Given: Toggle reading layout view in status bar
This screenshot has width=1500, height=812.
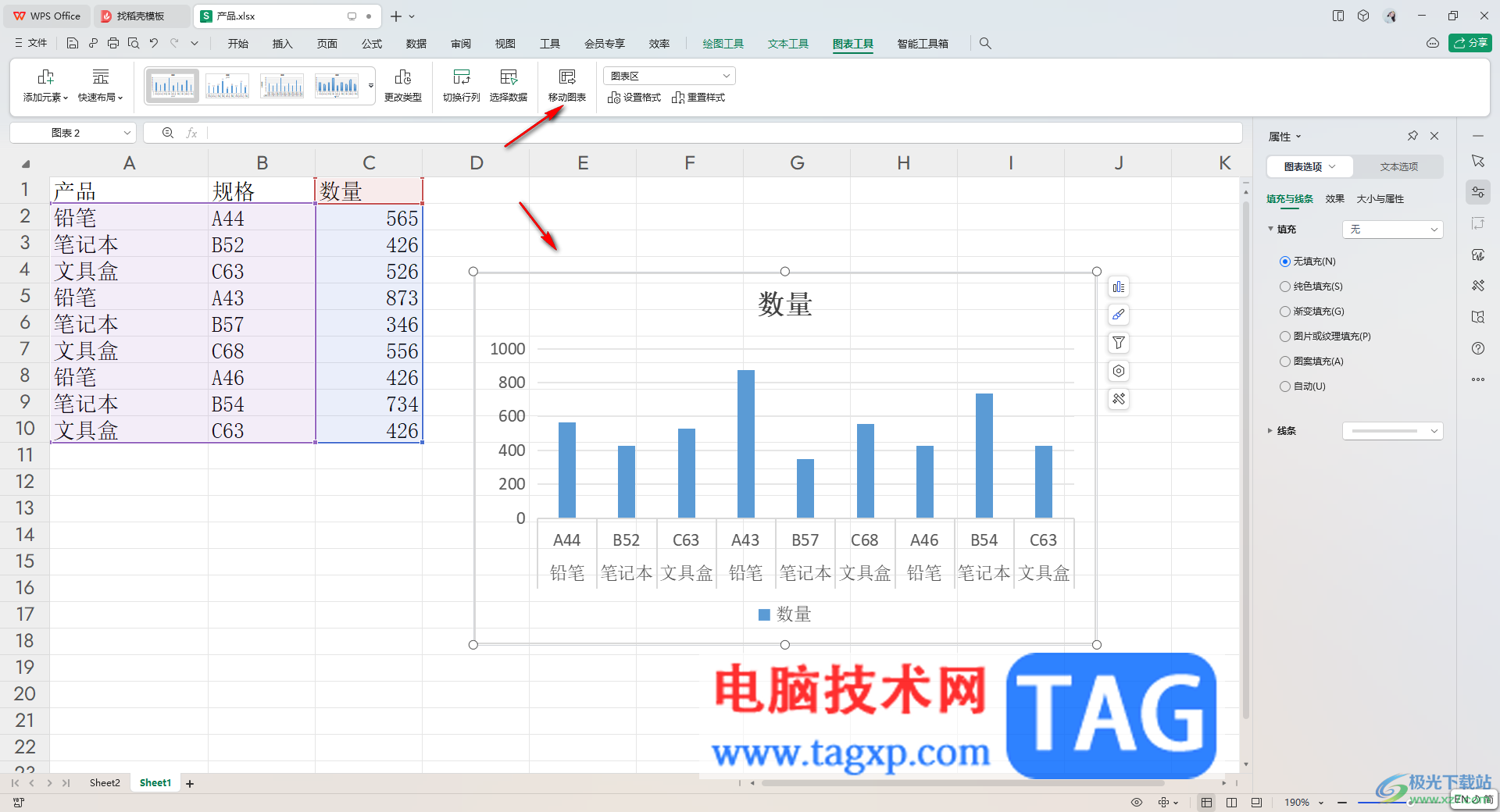Looking at the screenshot, I should pyautogui.click(x=1256, y=802).
